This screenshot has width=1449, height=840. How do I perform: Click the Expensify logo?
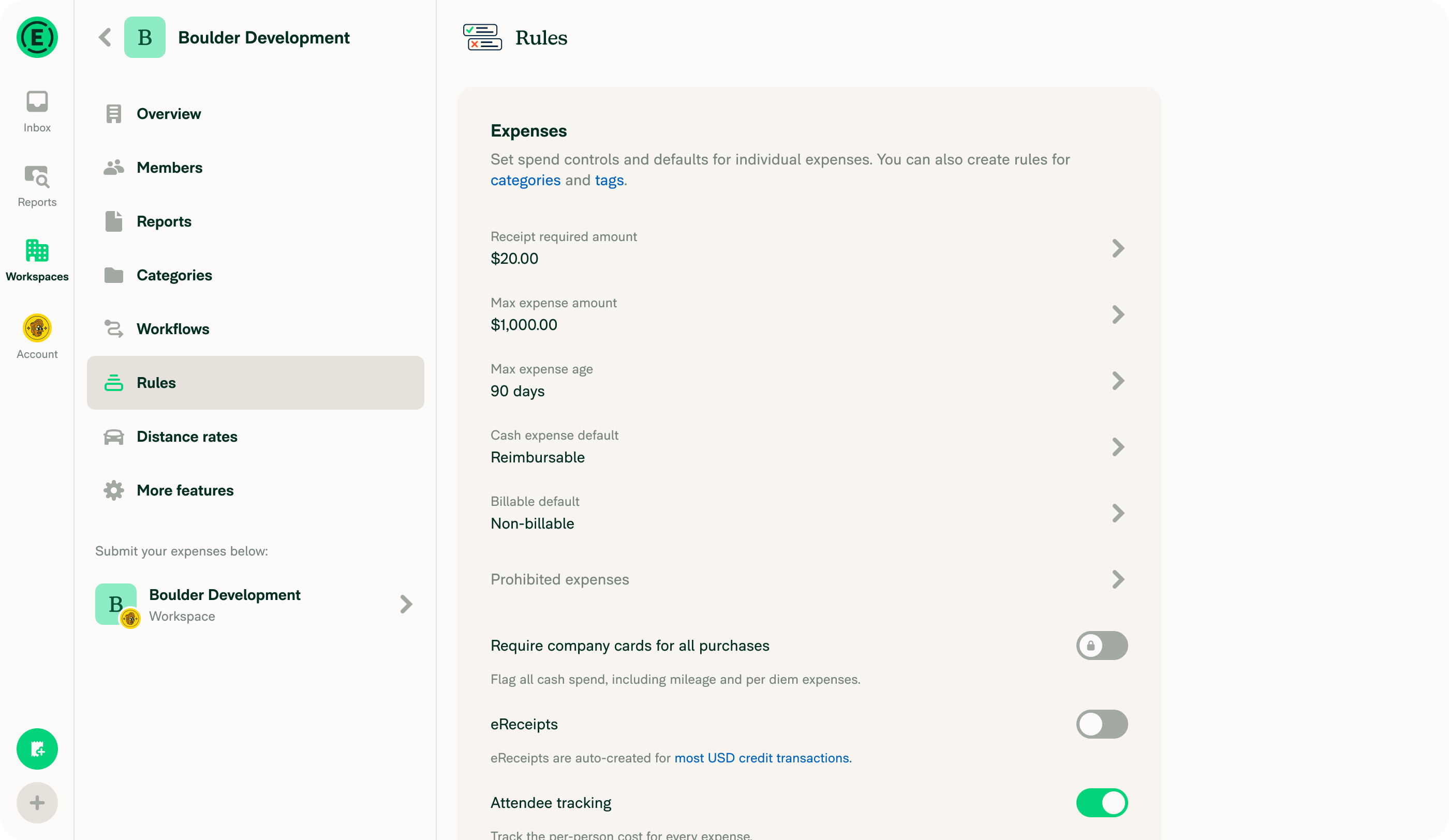pyautogui.click(x=36, y=37)
